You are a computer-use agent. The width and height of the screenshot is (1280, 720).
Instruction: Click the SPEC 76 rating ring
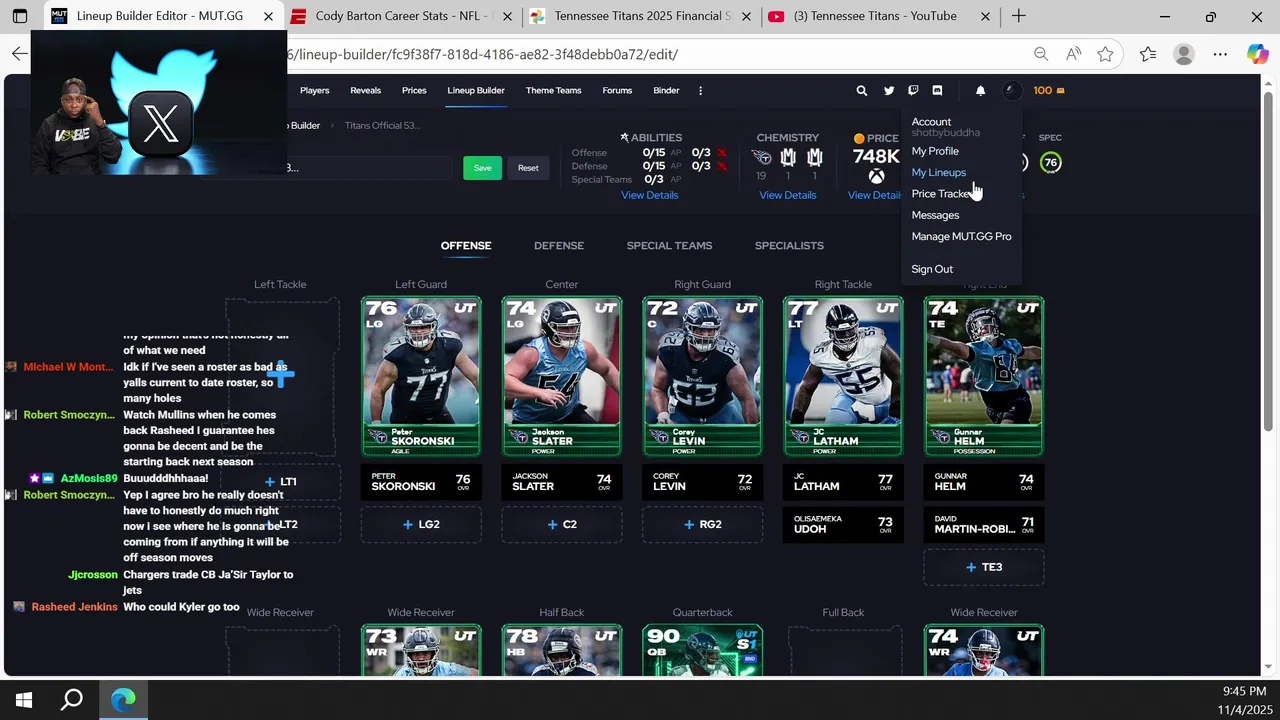(x=1050, y=162)
